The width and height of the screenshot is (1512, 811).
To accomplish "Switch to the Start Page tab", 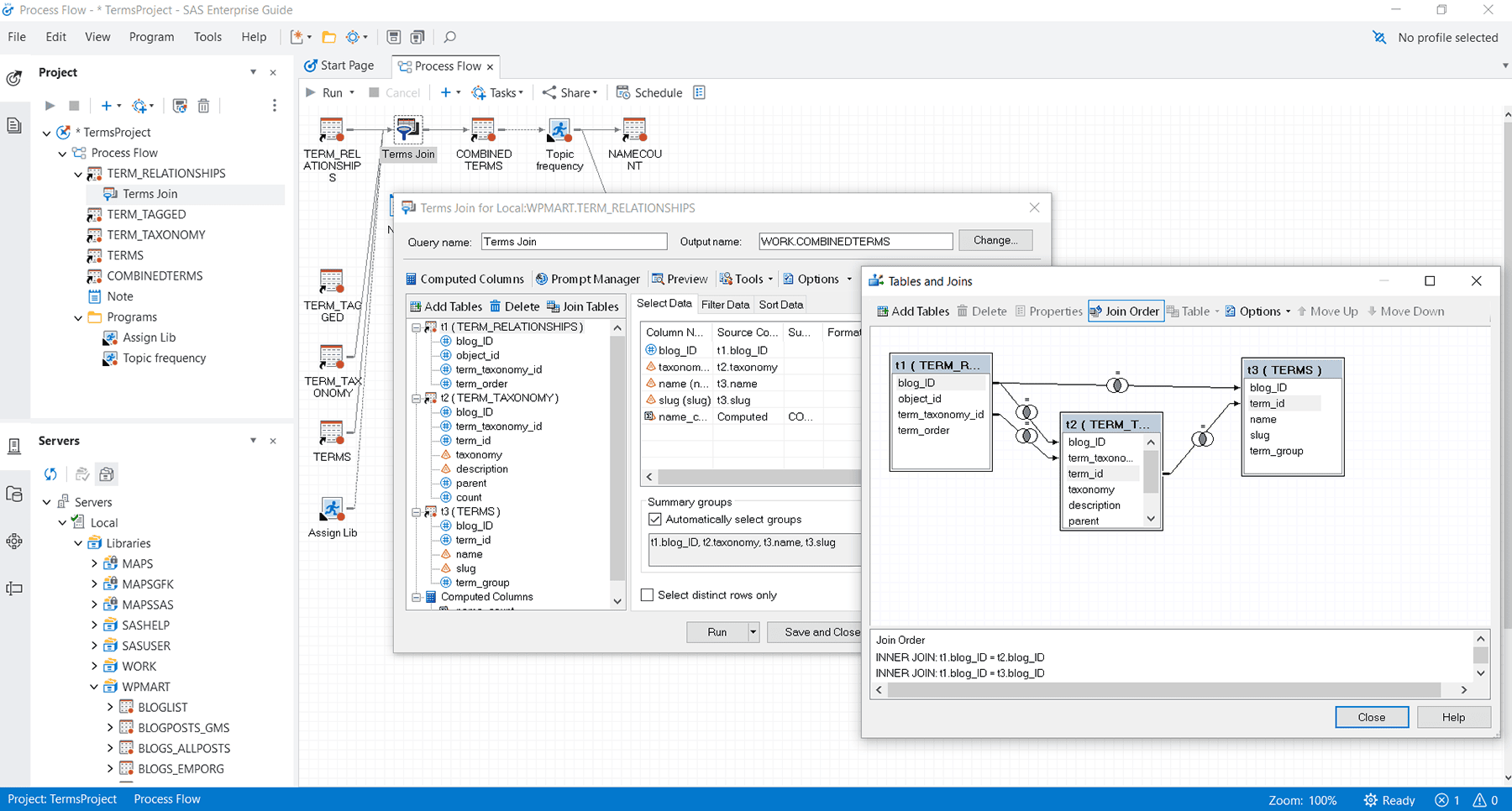I will click(339, 65).
